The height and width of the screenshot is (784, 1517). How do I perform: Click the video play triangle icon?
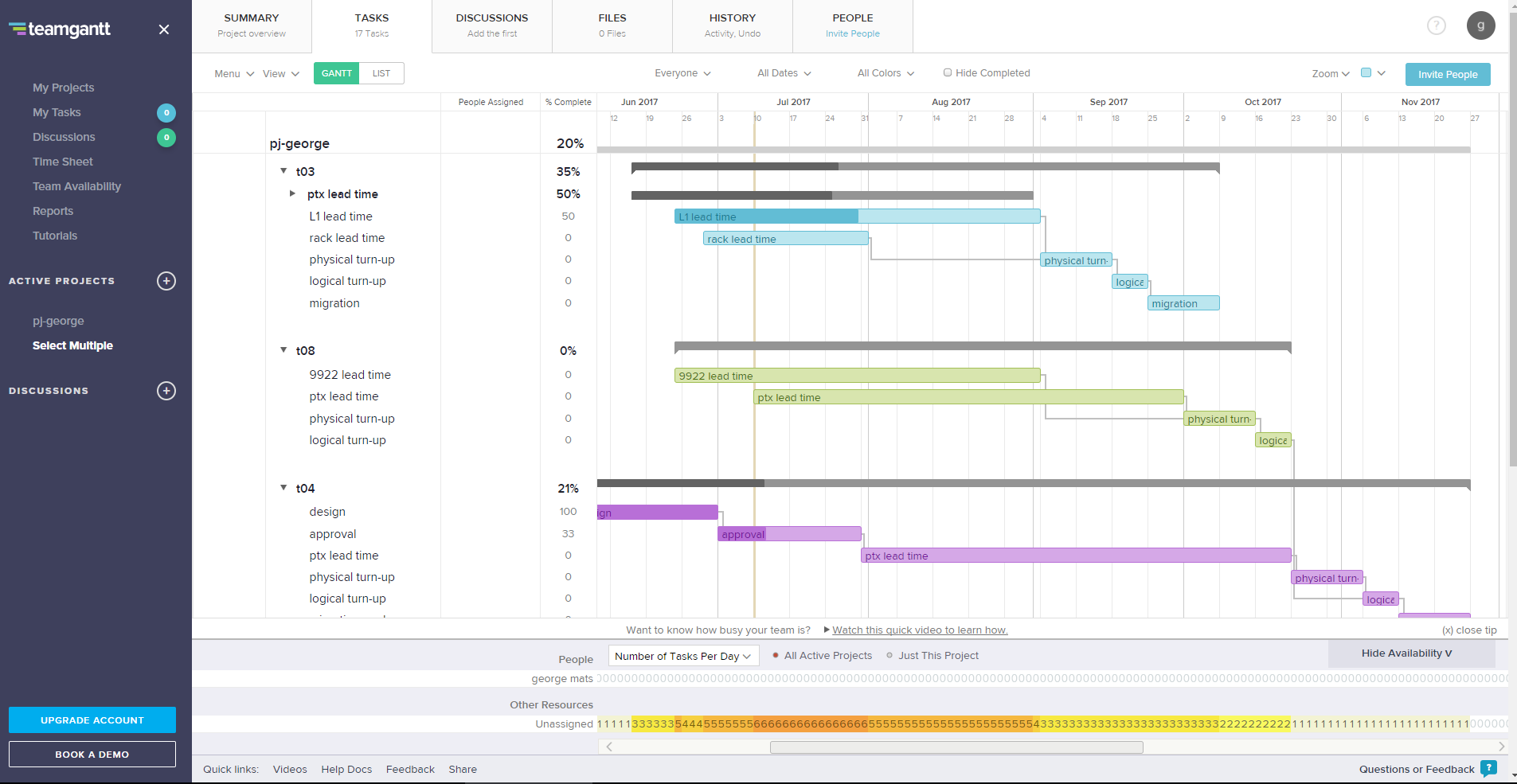[x=827, y=630]
